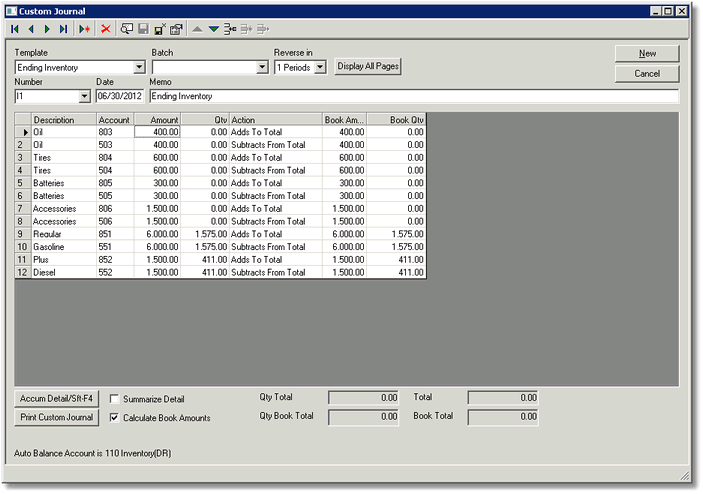Click the green down triangle icon
The width and height of the screenshot is (703, 494).
coord(214,29)
